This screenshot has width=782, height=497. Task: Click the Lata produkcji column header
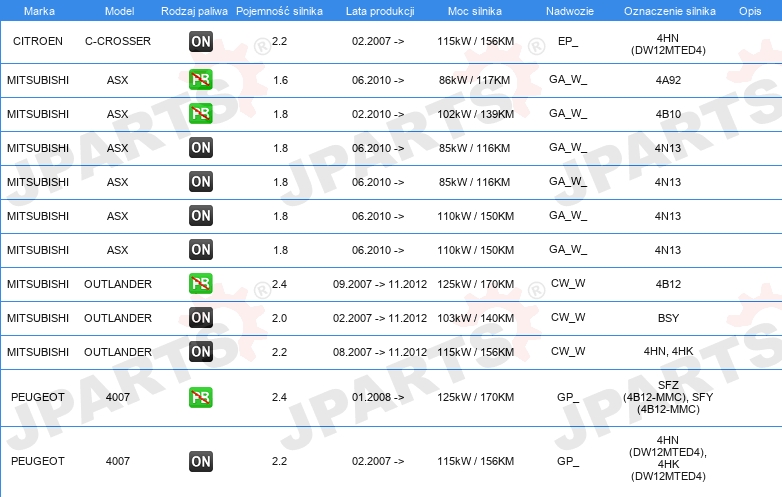380,11
